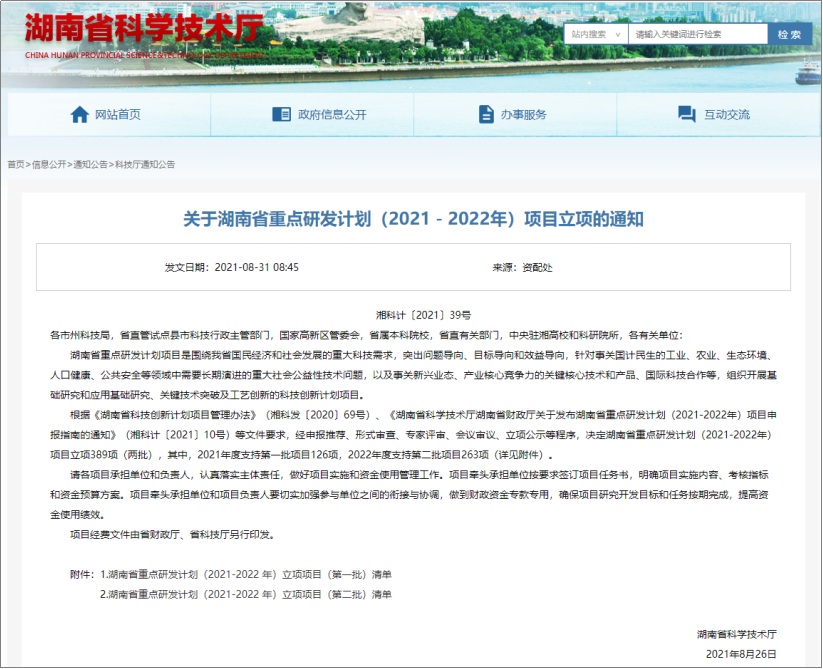
Task: Click the 办事服务 document icon
Action: click(486, 115)
